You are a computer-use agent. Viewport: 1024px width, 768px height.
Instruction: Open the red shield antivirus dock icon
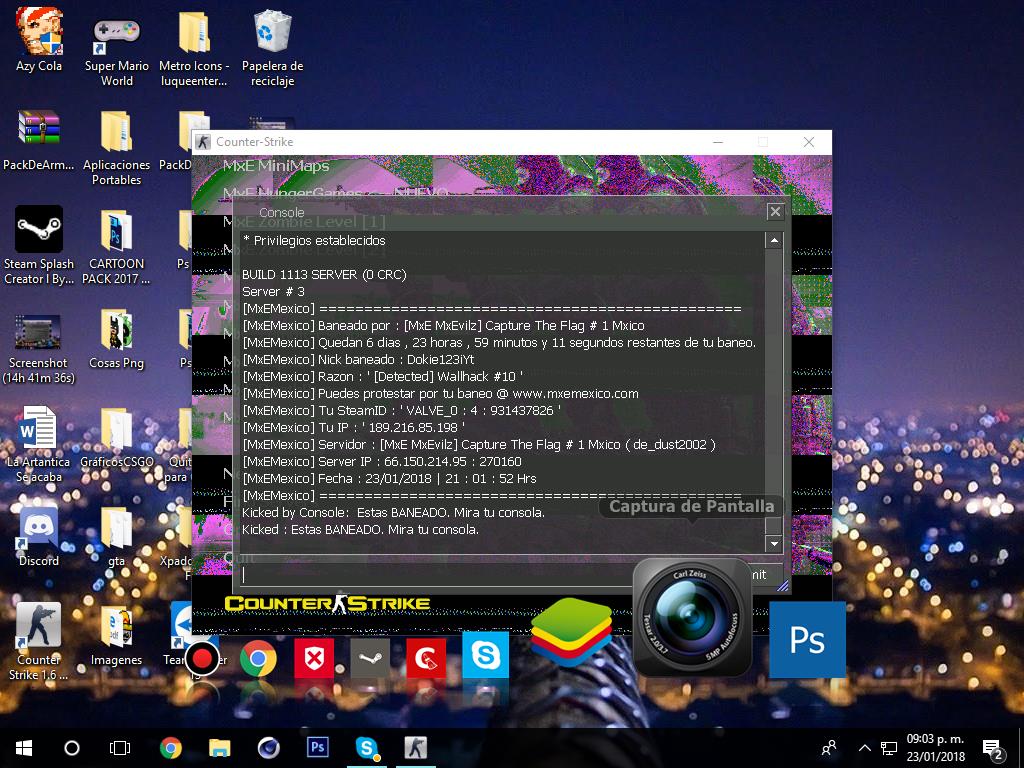click(x=314, y=658)
